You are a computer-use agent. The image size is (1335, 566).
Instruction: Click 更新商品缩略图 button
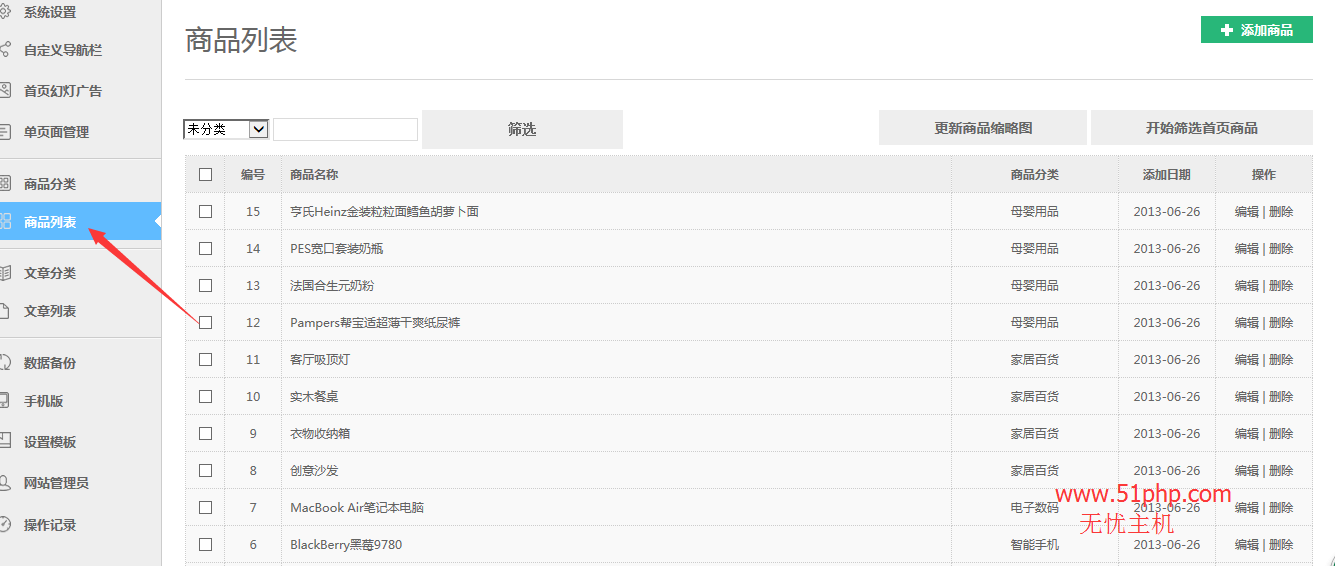coord(983,128)
